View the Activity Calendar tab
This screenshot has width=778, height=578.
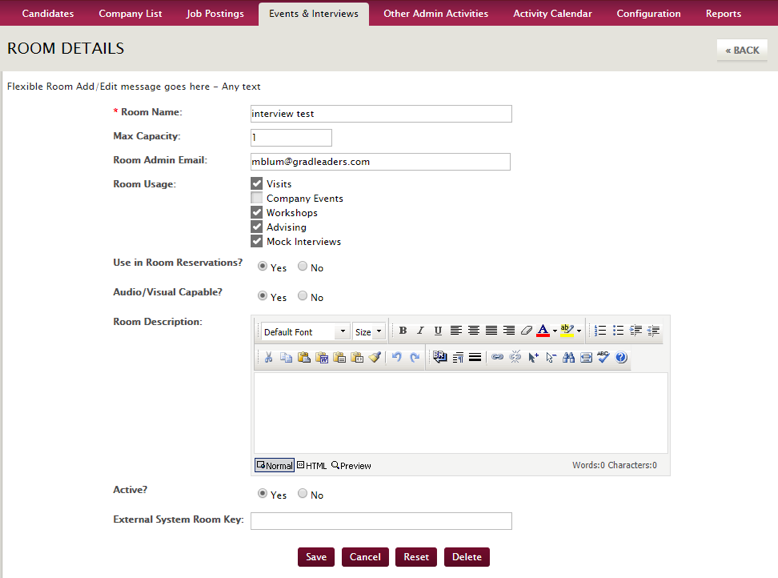[x=552, y=13]
